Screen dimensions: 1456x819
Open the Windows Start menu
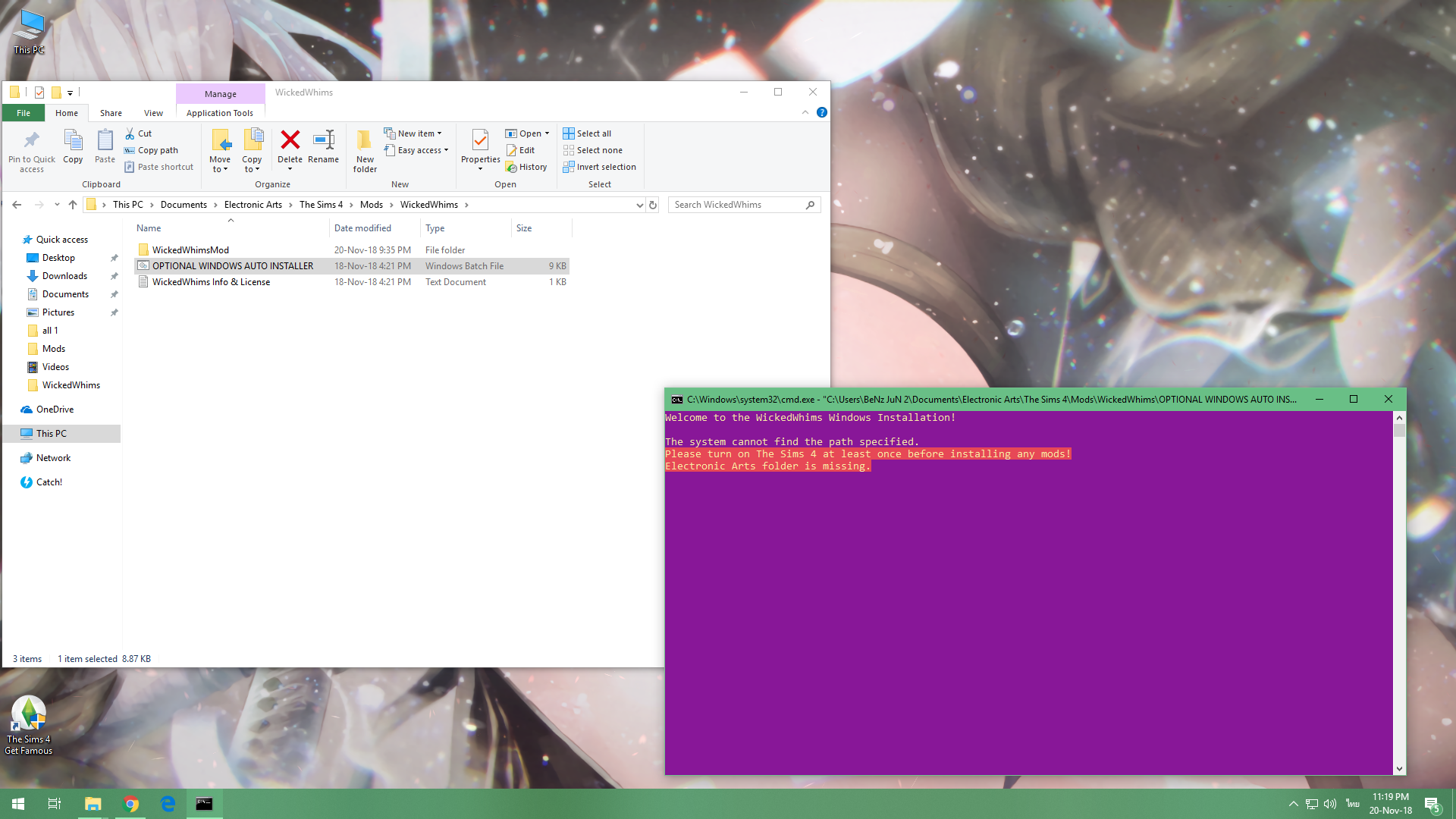click(18, 804)
